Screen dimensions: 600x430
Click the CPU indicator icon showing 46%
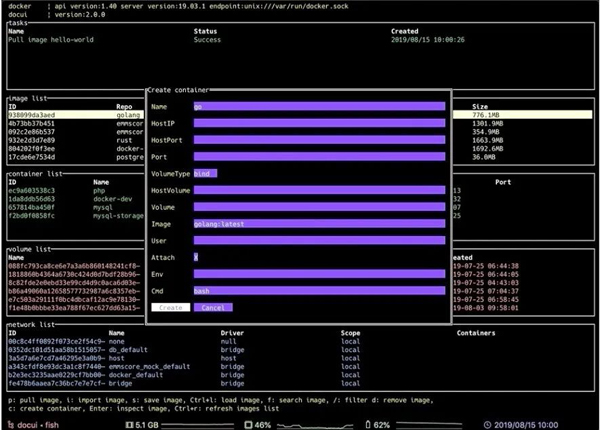pos(248,424)
